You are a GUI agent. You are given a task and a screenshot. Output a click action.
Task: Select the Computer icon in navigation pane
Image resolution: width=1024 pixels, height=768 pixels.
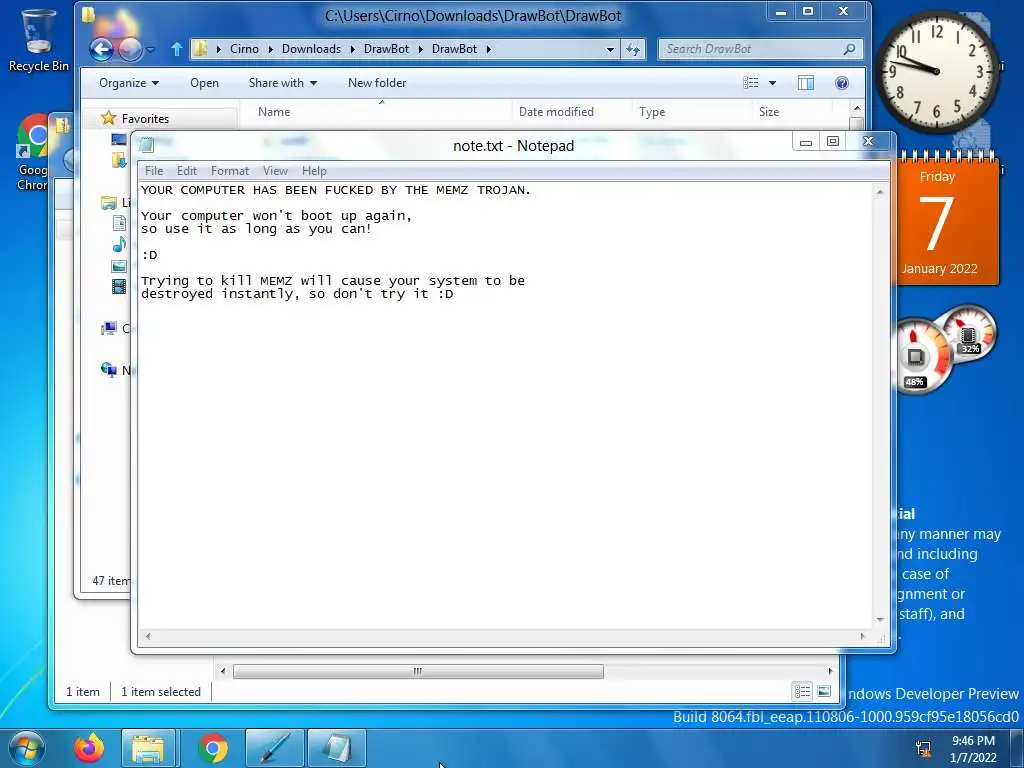[108, 328]
